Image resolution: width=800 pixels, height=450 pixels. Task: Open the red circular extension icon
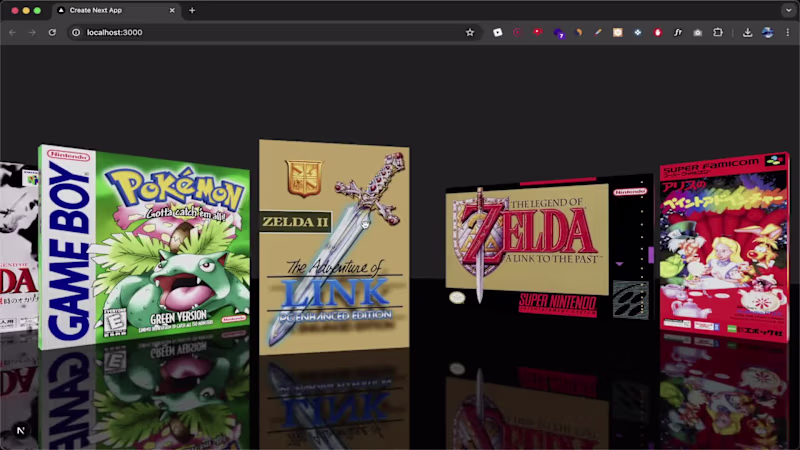[517, 32]
